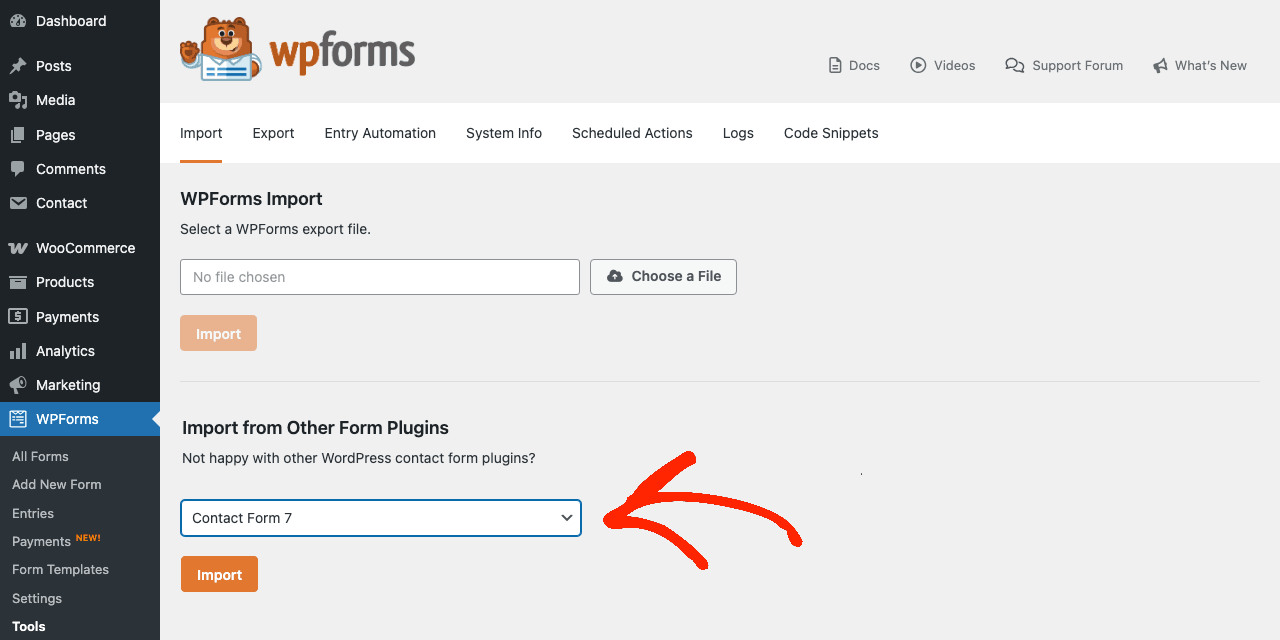Open the Entry Automation tab
Screen dimensions: 1280x640
point(380,133)
